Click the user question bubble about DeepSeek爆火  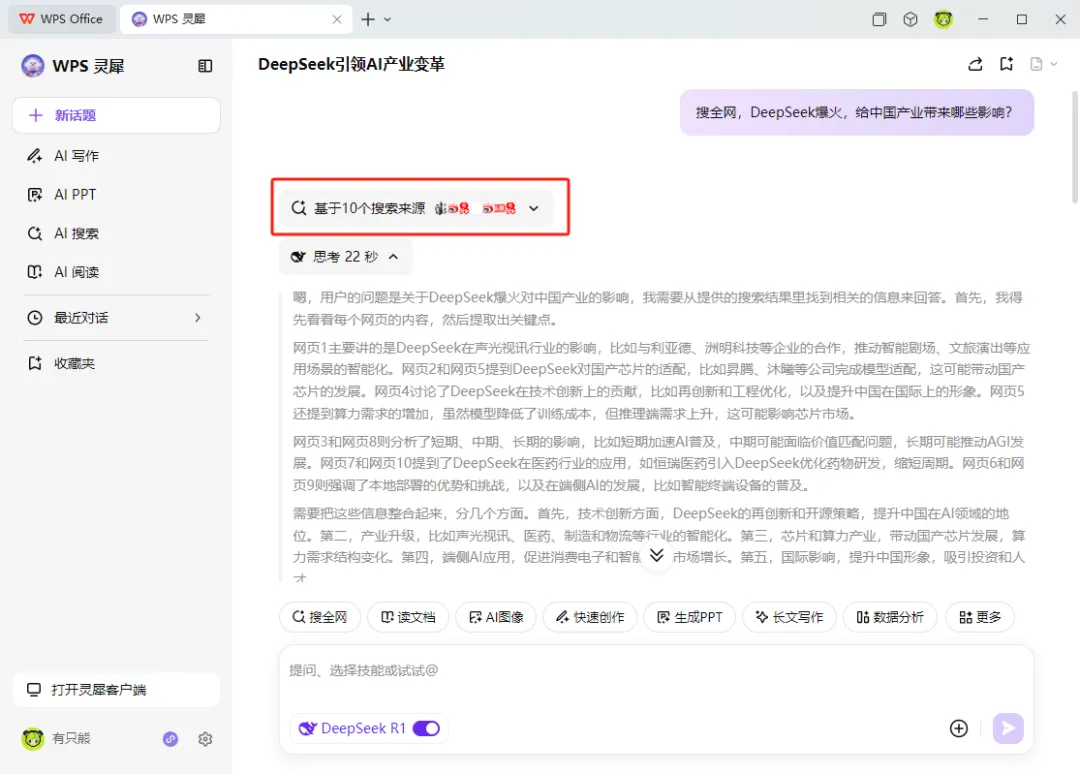[857, 112]
